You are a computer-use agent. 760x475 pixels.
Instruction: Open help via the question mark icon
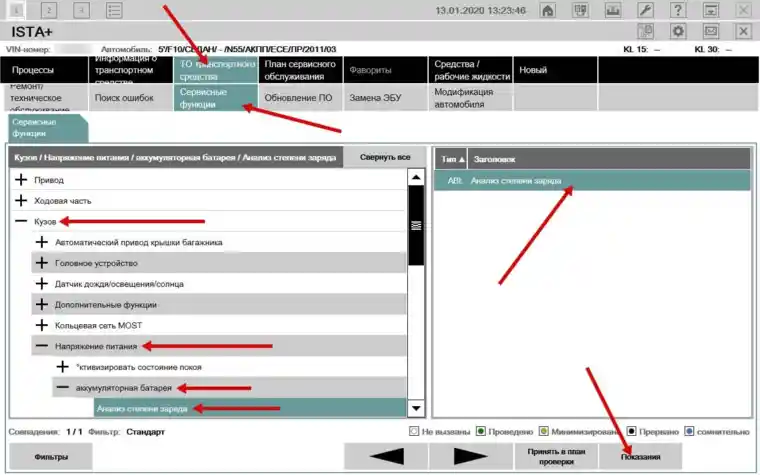click(678, 10)
